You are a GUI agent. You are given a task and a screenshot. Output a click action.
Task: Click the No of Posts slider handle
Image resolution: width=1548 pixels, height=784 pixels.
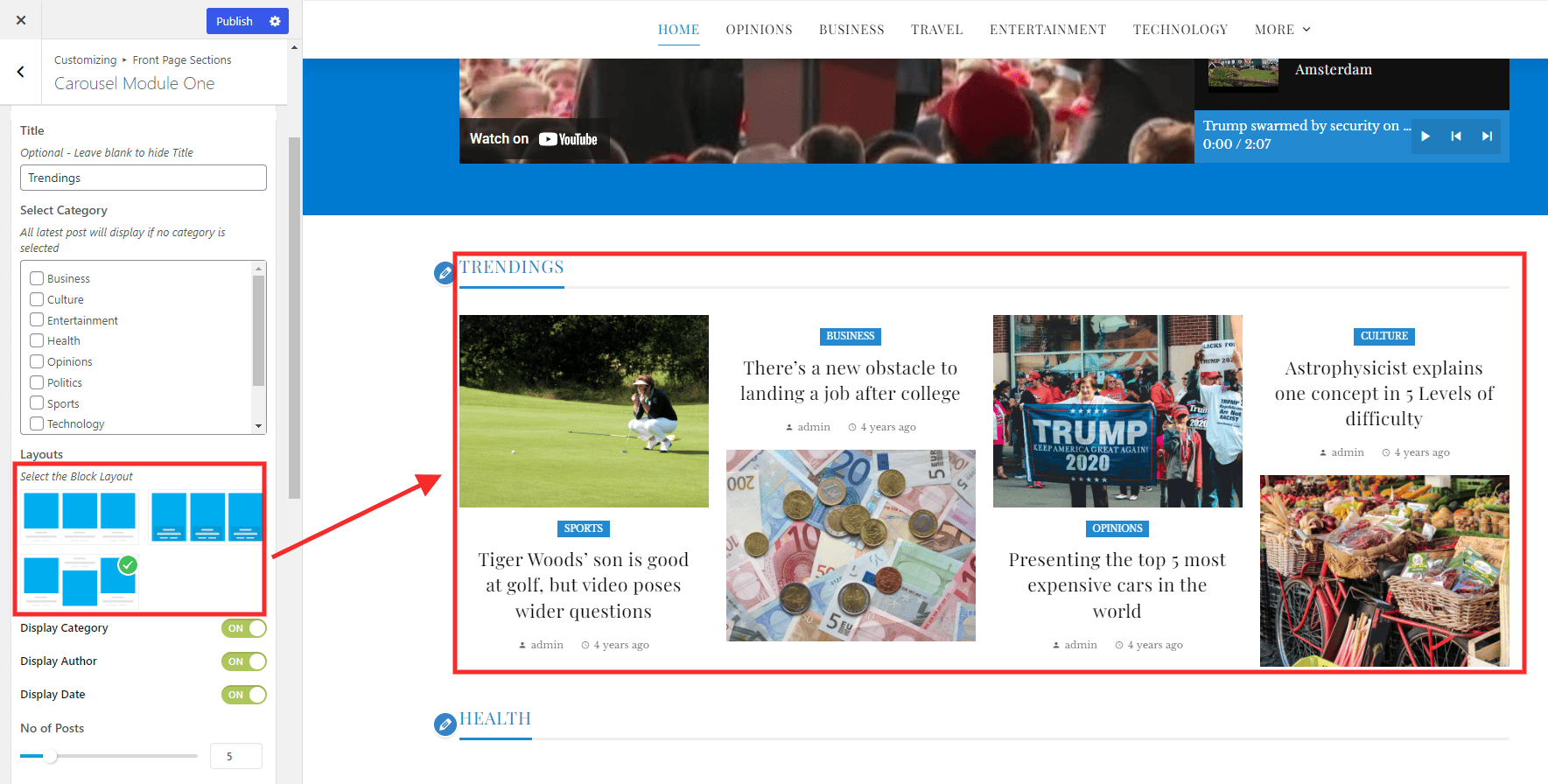(x=51, y=756)
